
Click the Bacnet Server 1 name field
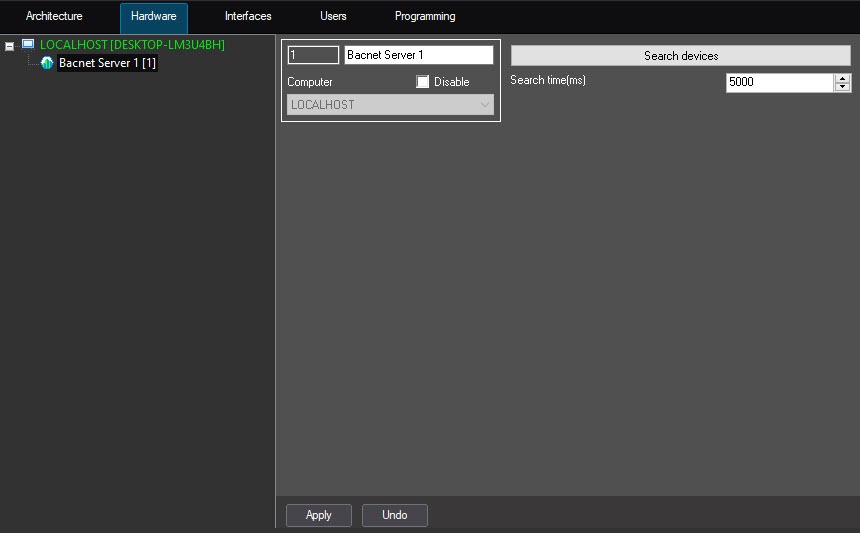(x=418, y=55)
